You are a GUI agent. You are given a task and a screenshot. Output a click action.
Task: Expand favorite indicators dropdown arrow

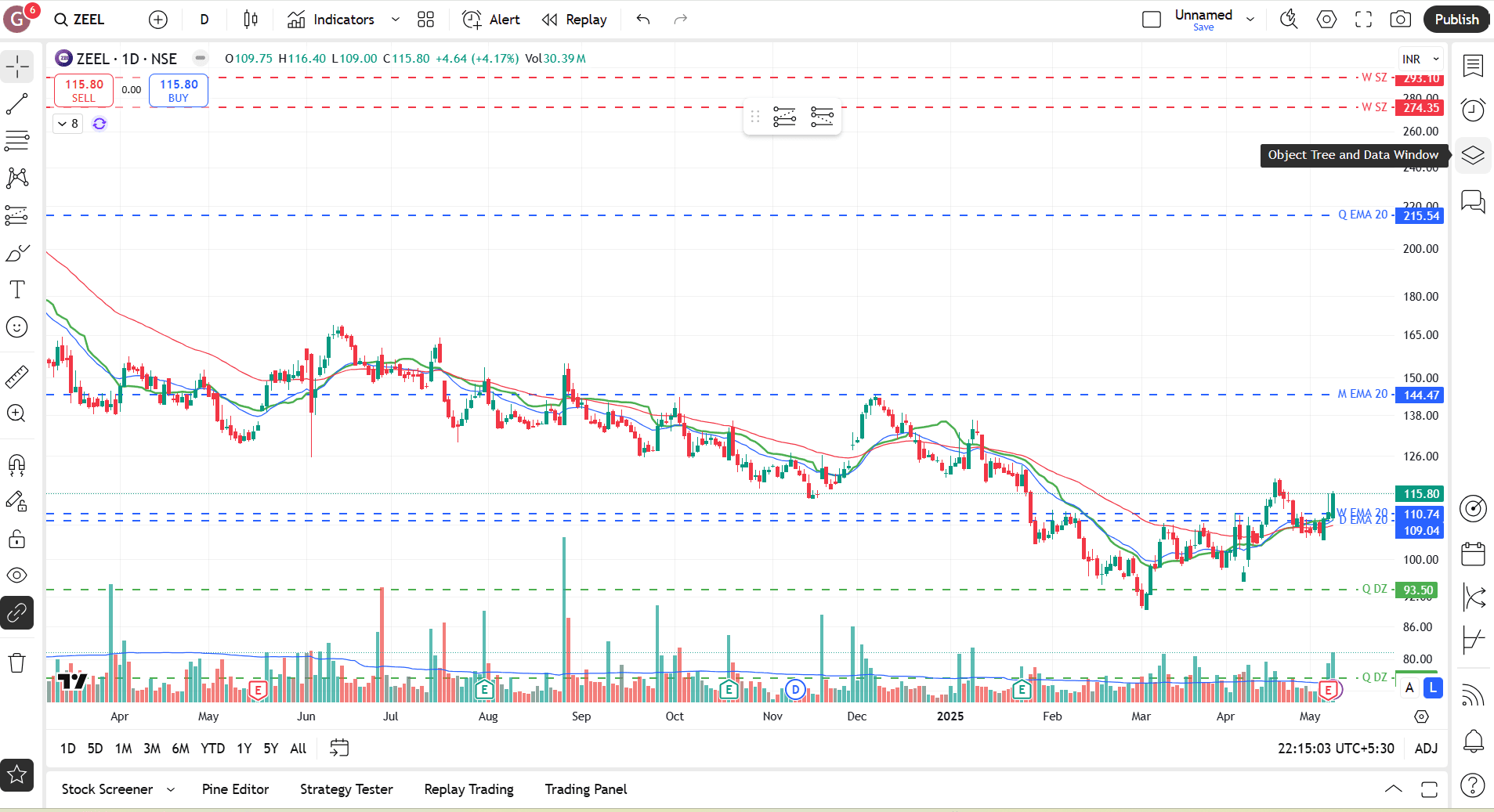coord(396,20)
